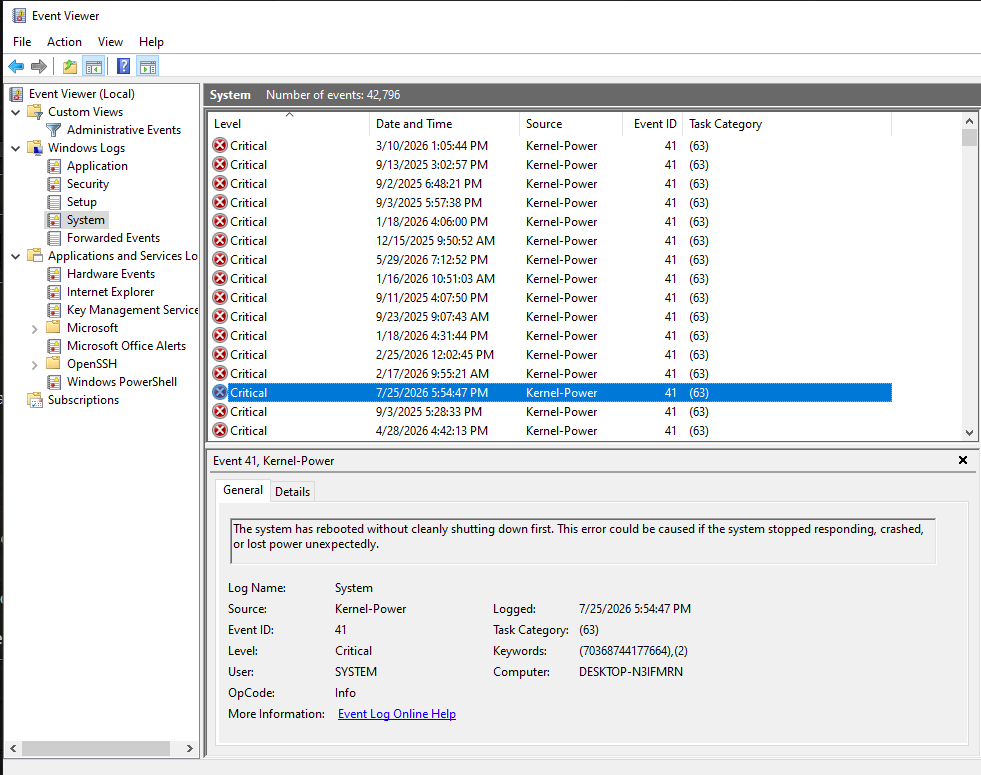The height and width of the screenshot is (775, 981).
Task: Select the Forwarded Events log
Action: click(113, 238)
